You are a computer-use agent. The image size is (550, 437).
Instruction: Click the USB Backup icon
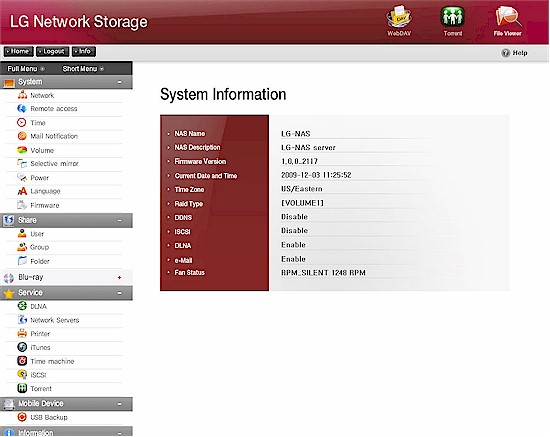(x=22, y=417)
